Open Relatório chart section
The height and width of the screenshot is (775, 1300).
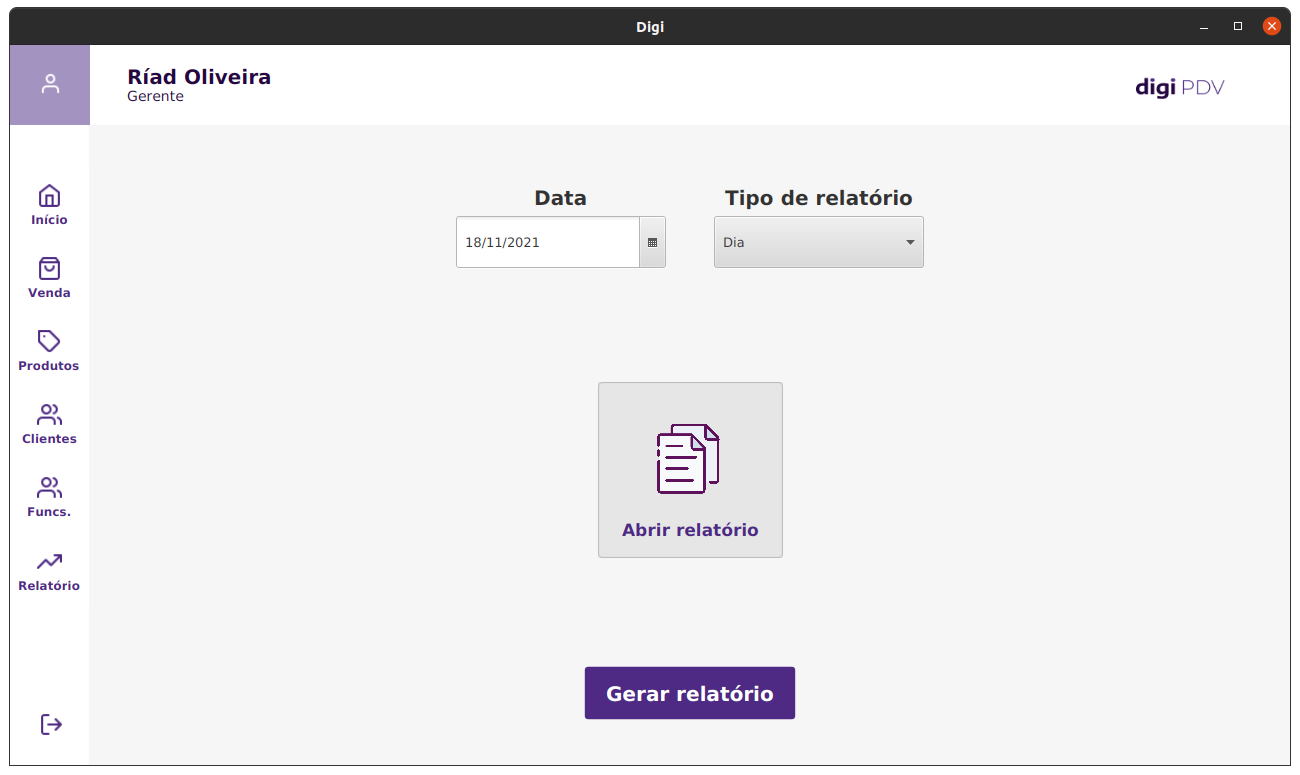click(49, 571)
